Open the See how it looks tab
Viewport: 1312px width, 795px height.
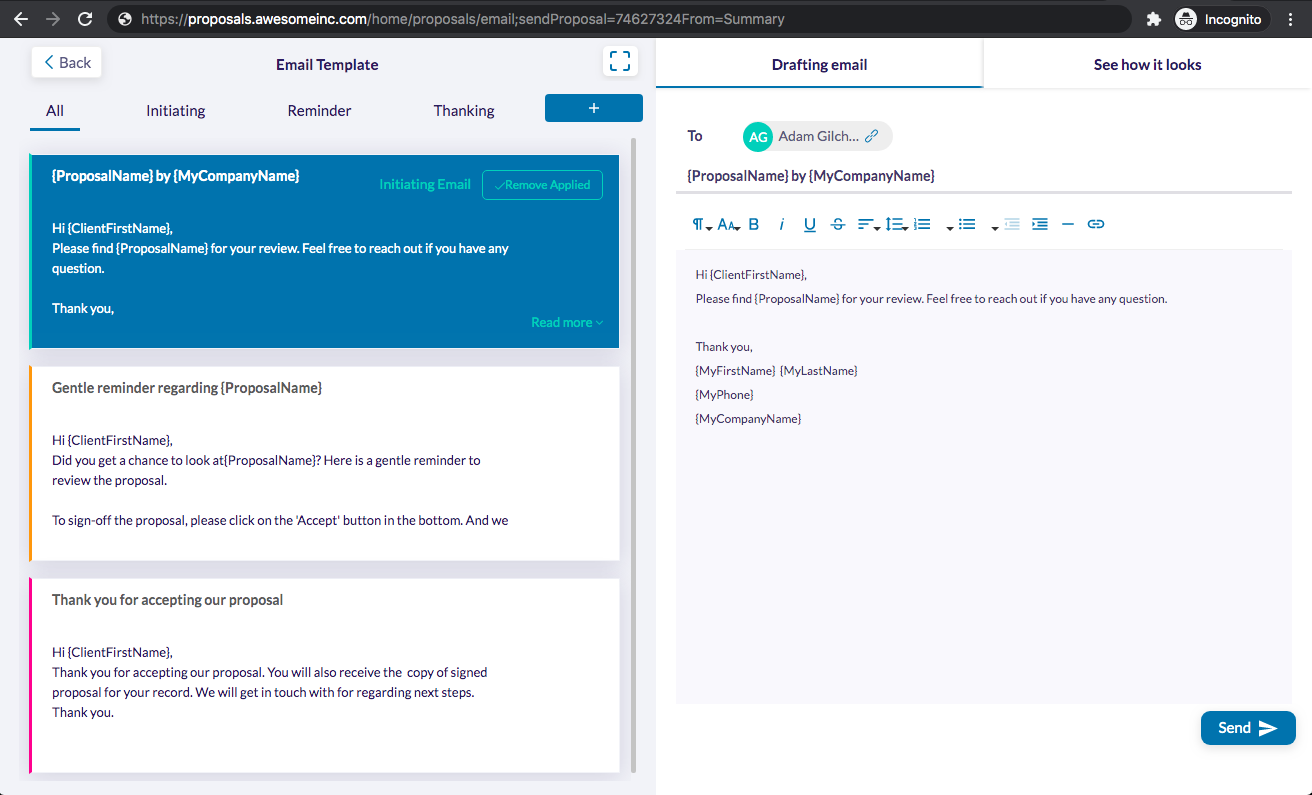click(1147, 65)
